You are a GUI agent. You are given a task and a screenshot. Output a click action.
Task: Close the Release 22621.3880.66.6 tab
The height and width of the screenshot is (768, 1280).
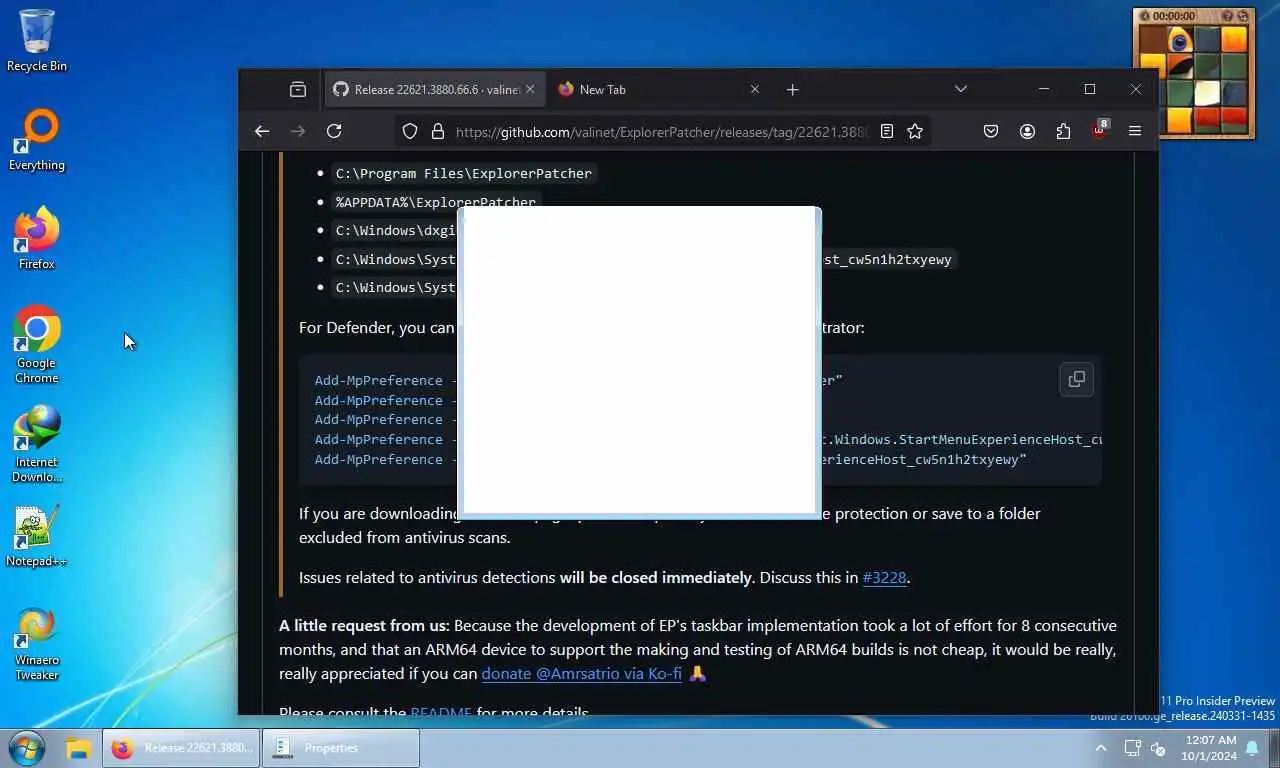tap(530, 89)
